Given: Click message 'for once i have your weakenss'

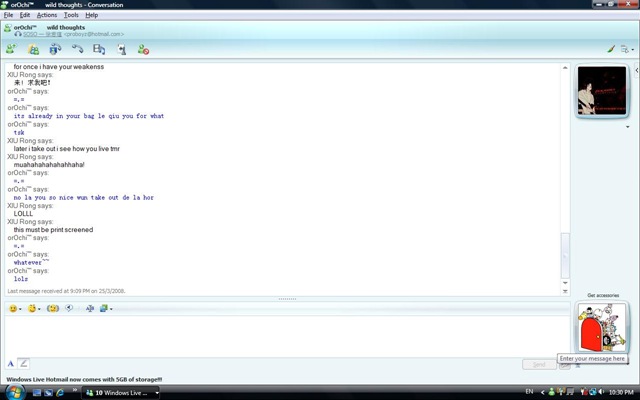Looking at the screenshot, I should point(59,67).
